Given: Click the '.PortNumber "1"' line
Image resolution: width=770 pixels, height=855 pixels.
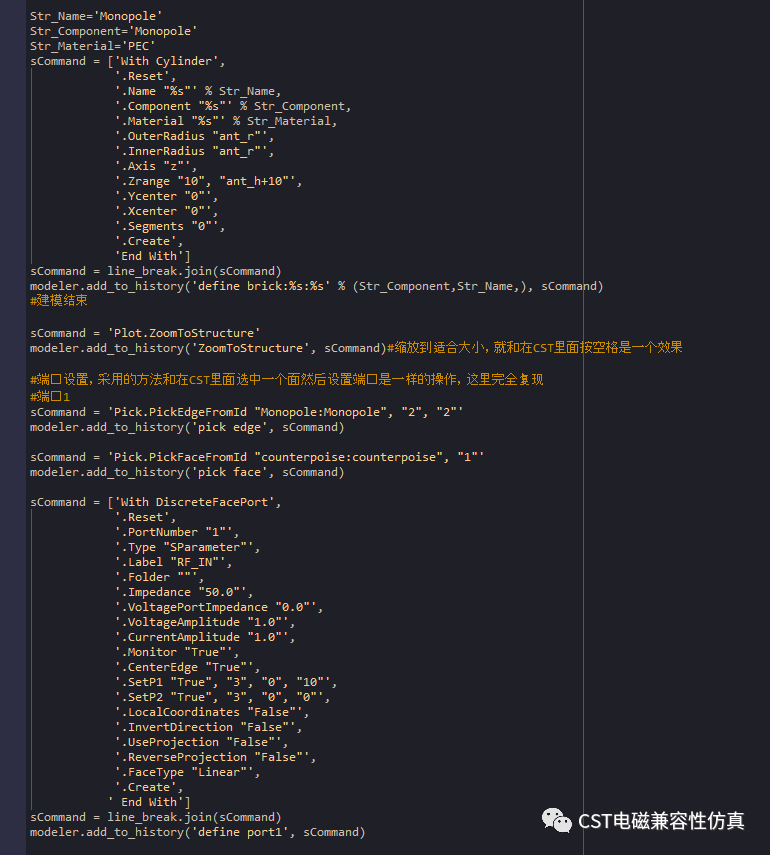Looking at the screenshot, I should tap(177, 533).
